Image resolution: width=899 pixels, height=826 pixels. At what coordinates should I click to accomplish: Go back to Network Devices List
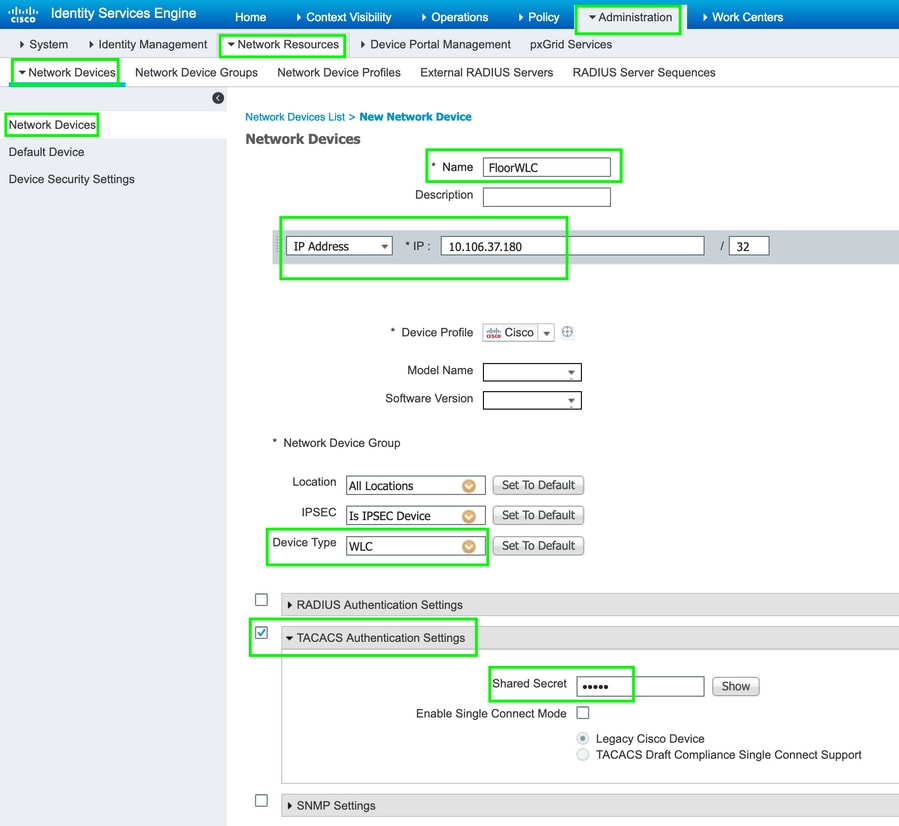coord(295,117)
